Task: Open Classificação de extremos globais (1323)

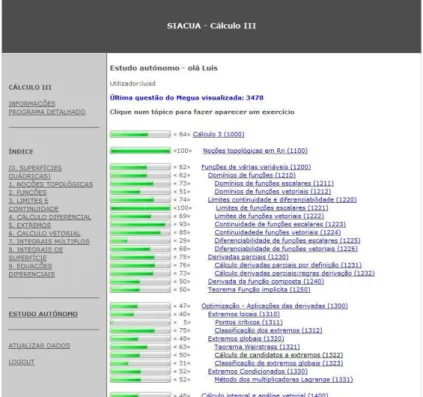Action: point(279,363)
